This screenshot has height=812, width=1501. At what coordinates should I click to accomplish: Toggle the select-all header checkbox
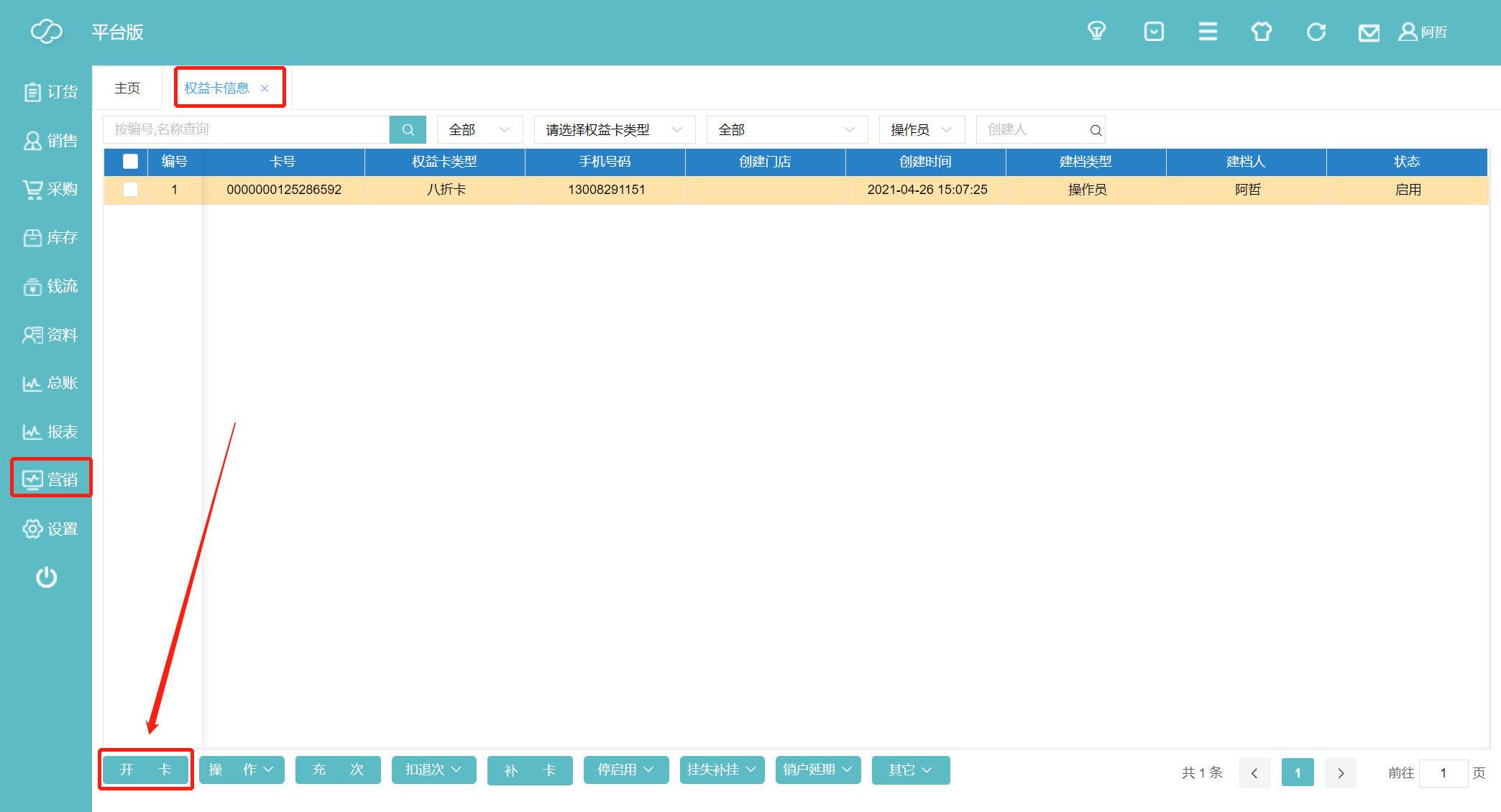coord(130,162)
